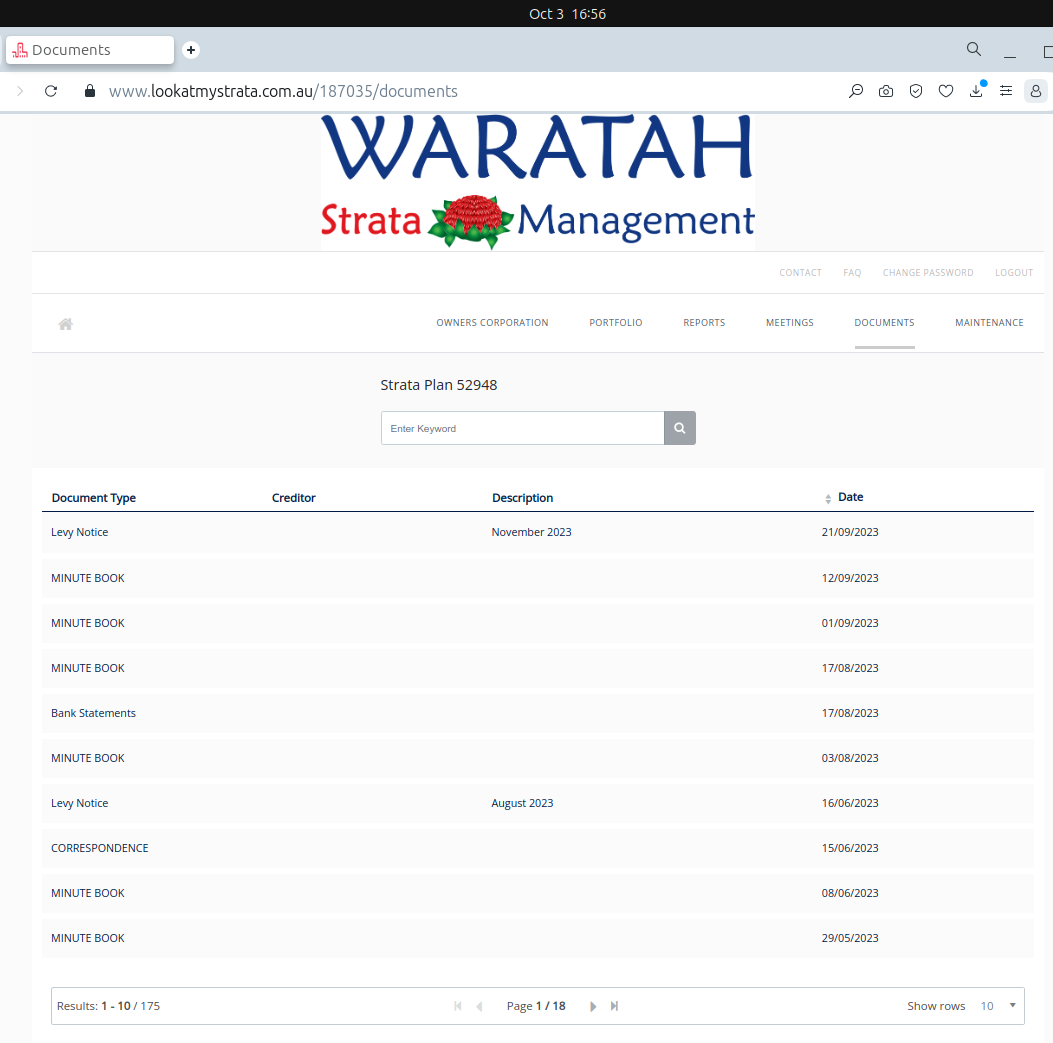The image size is (1053, 1043).
Task: Click the padlock site security icon
Action: tap(89, 91)
